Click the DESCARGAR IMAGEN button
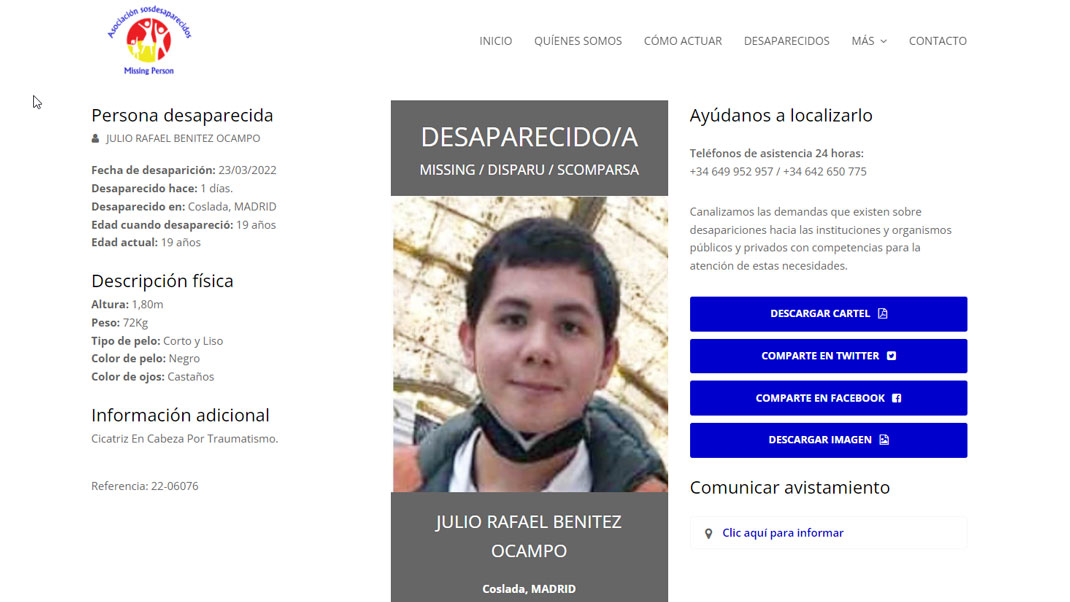The width and height of the screenshot is (1070, 602). click(x=828, y=440)
